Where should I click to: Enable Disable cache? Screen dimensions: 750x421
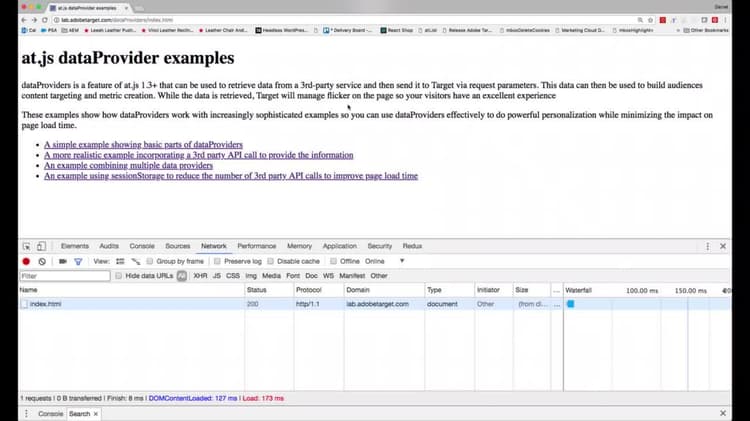click(270, 261)
